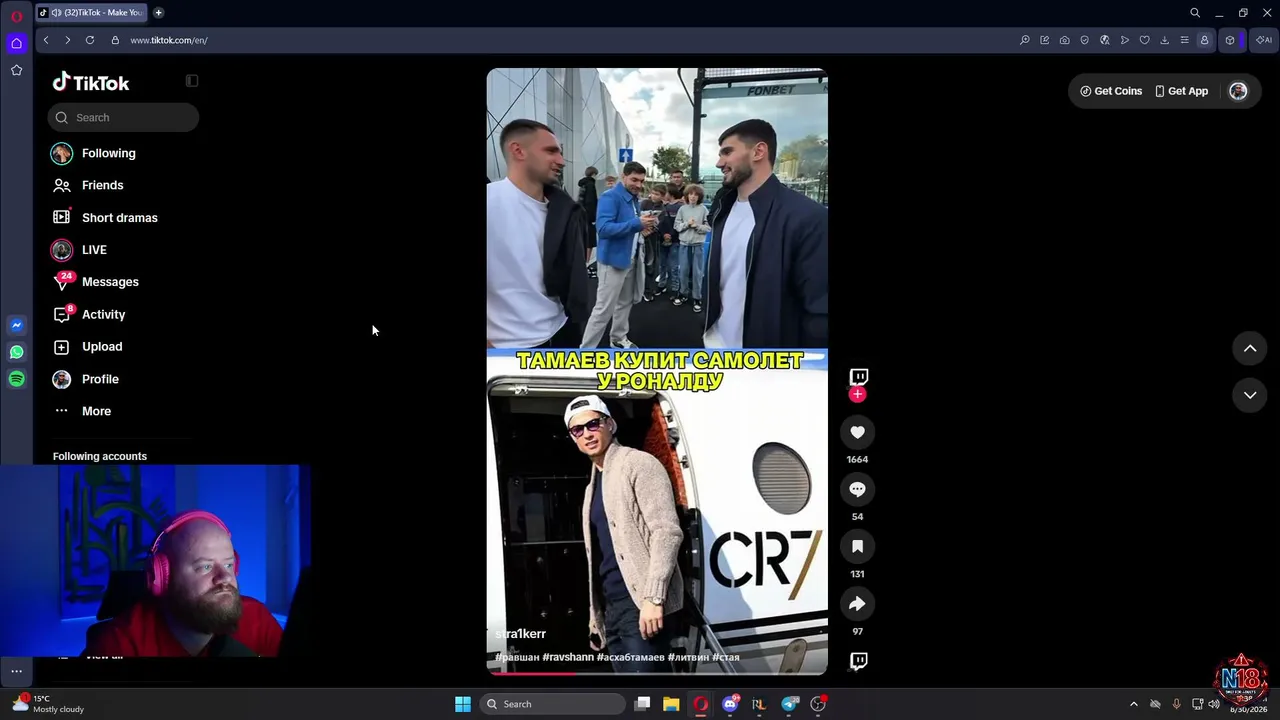This screenshot has height=720, width=1280.
Task: Click Get Coins button
Action: [x=1111, y=91]
